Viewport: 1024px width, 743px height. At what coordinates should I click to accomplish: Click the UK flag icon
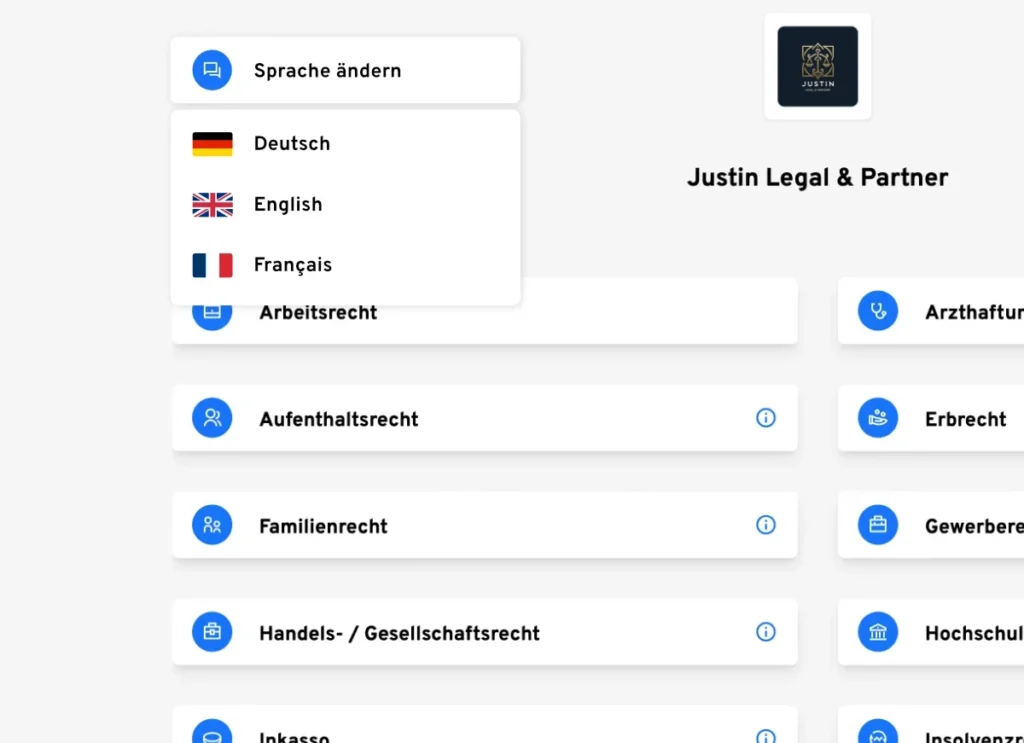[212, 205]
